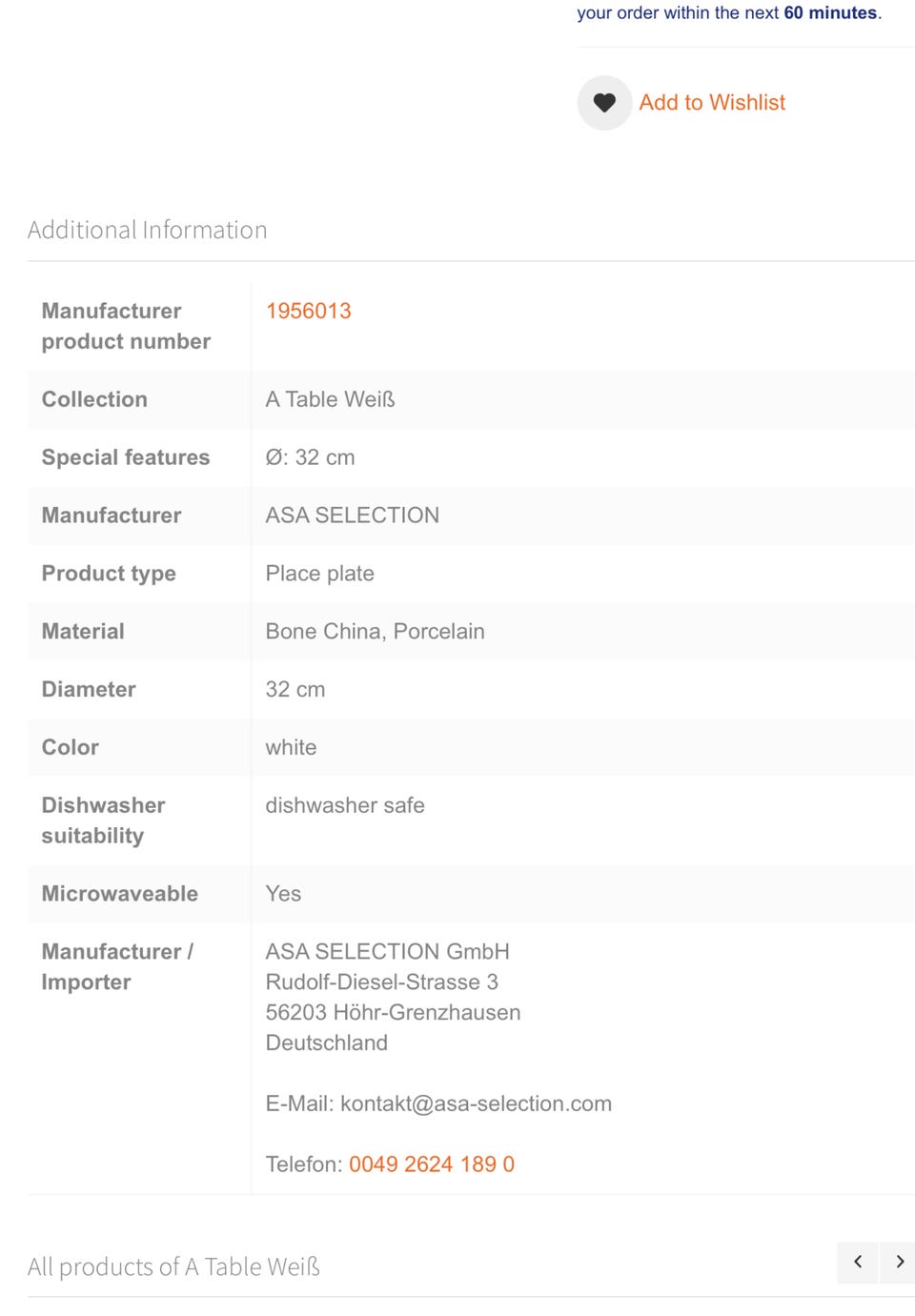Open manufacturer product number 1956013
The width and height of the screenshot is (915, 1316).
pyautogui.click(x=308, y=311)
